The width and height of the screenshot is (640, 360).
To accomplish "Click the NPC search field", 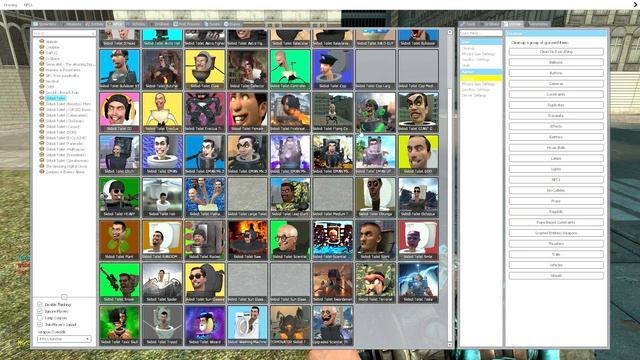I will click(64, 33).
